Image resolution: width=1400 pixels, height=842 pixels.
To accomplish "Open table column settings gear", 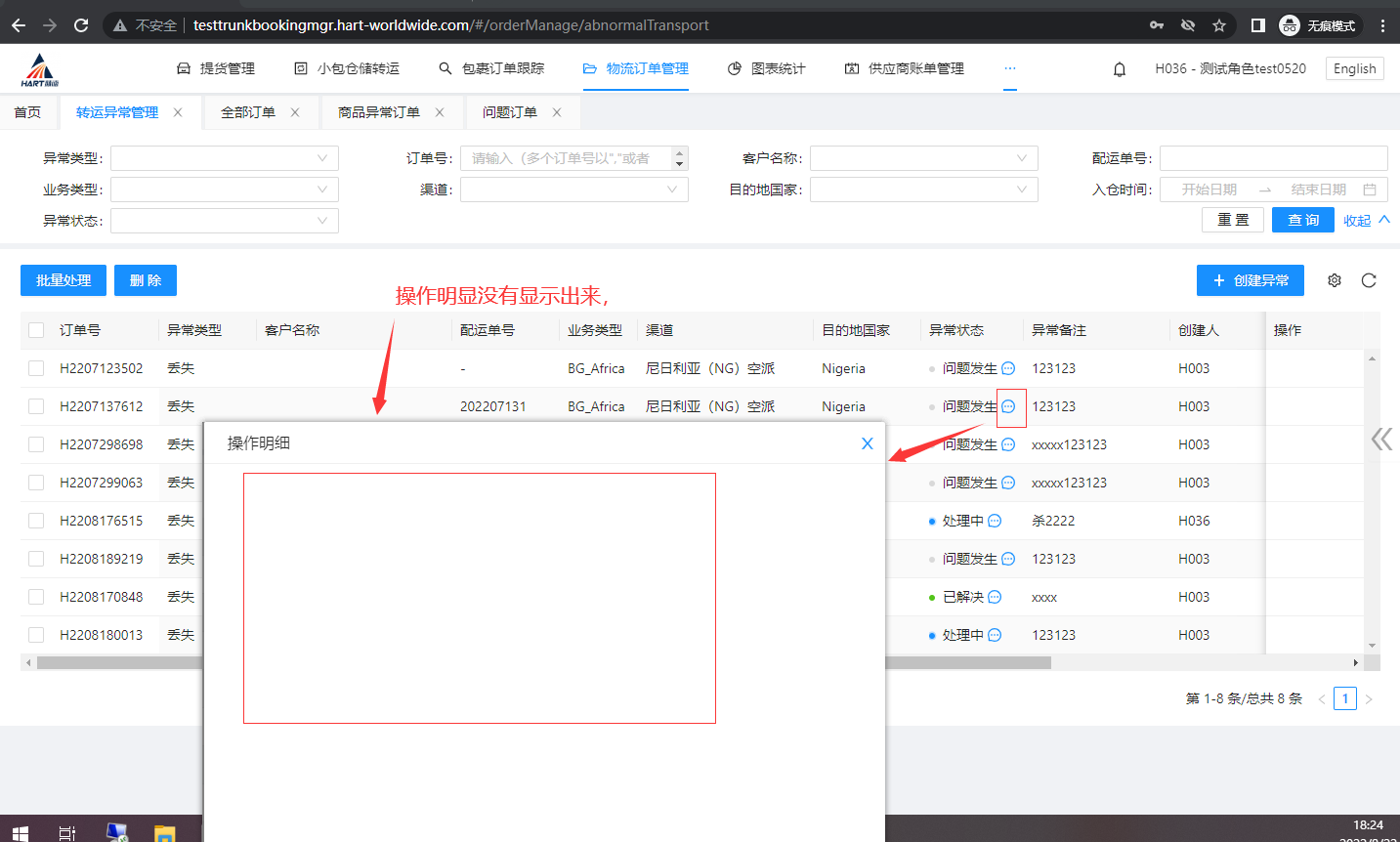I will tap(1335, 280).
